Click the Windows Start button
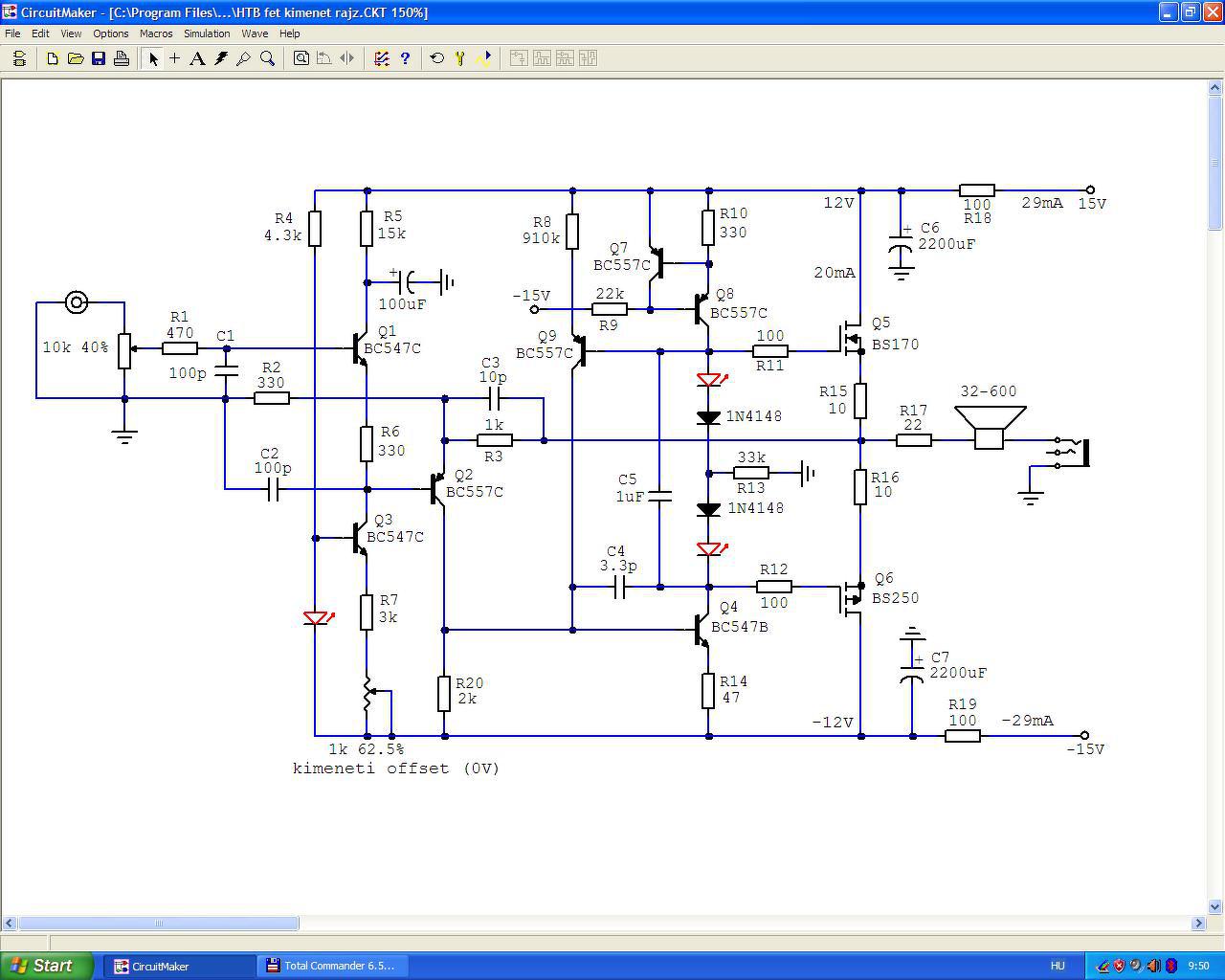Viewport: 1225px width, 980px height. tap(46, 966)
